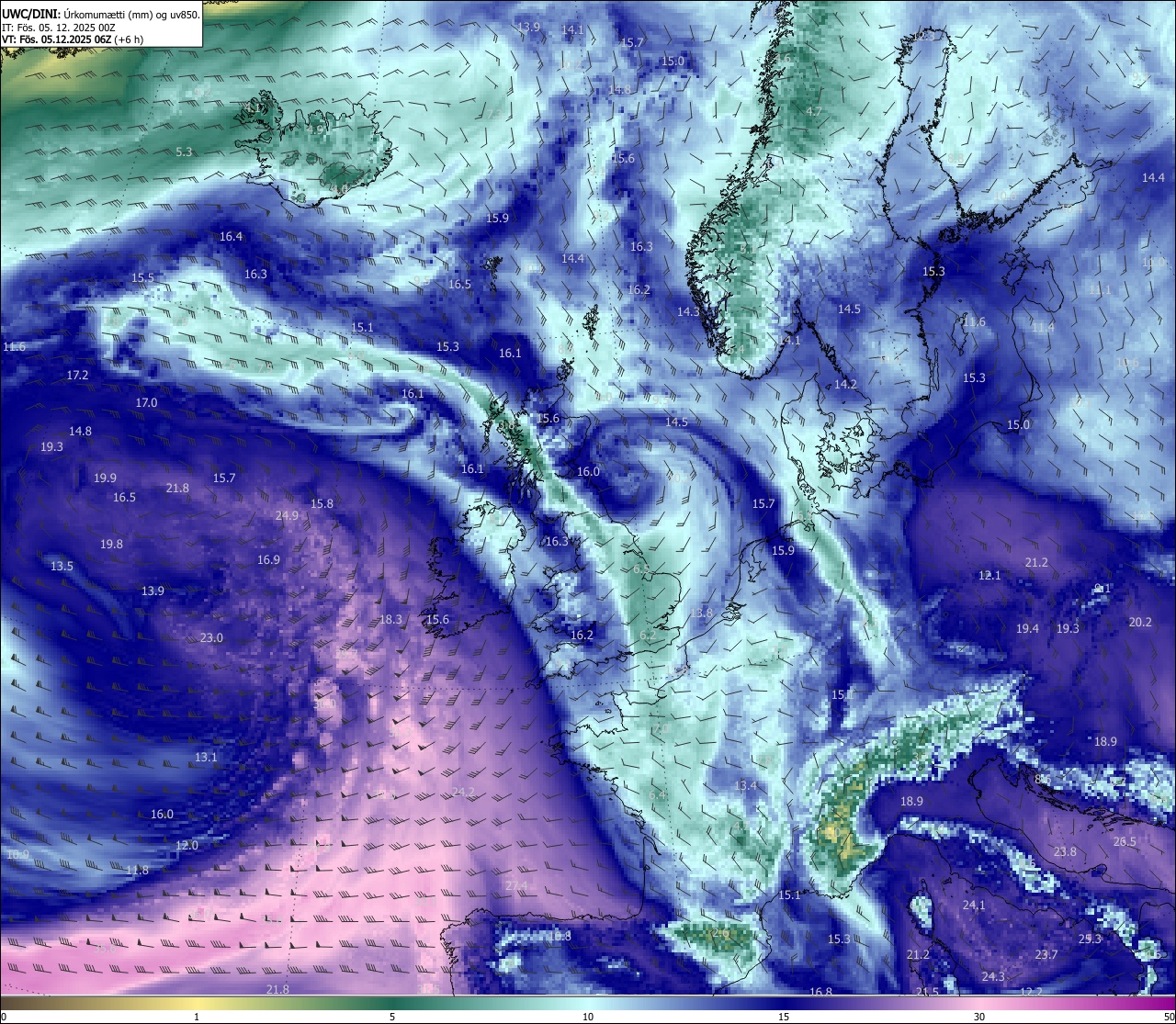Image resolution: width=1176 pixels, height=1024 pixels.
Task: Click the map value "14.3" off Norway
Action: pos(688,311)
